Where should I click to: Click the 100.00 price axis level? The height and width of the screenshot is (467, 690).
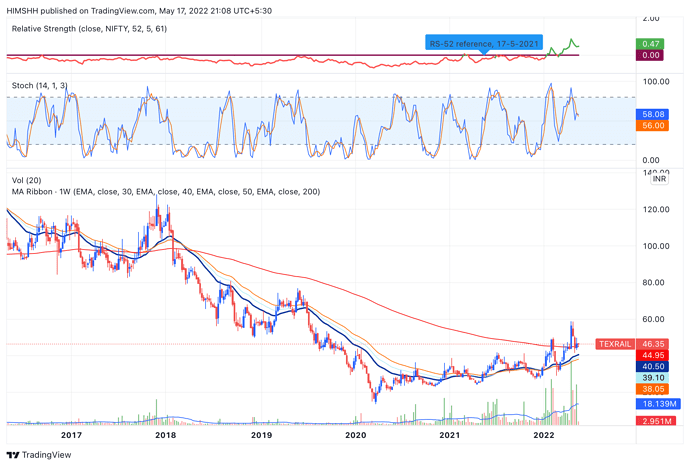pos(653,246)
